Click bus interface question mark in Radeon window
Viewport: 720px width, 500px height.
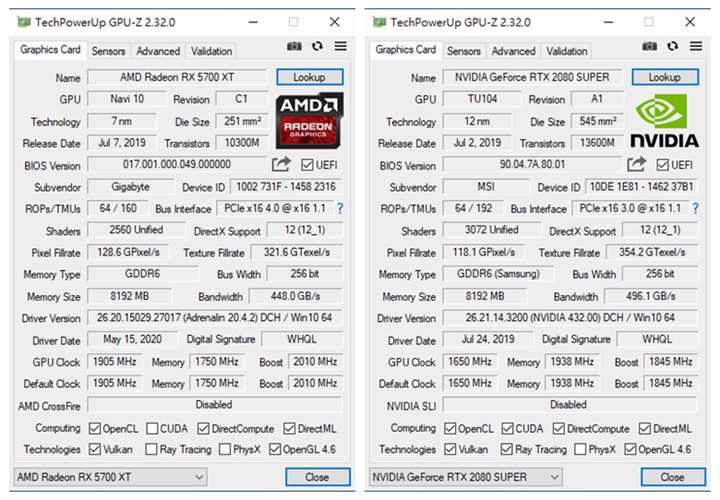[x=340, y=208]
